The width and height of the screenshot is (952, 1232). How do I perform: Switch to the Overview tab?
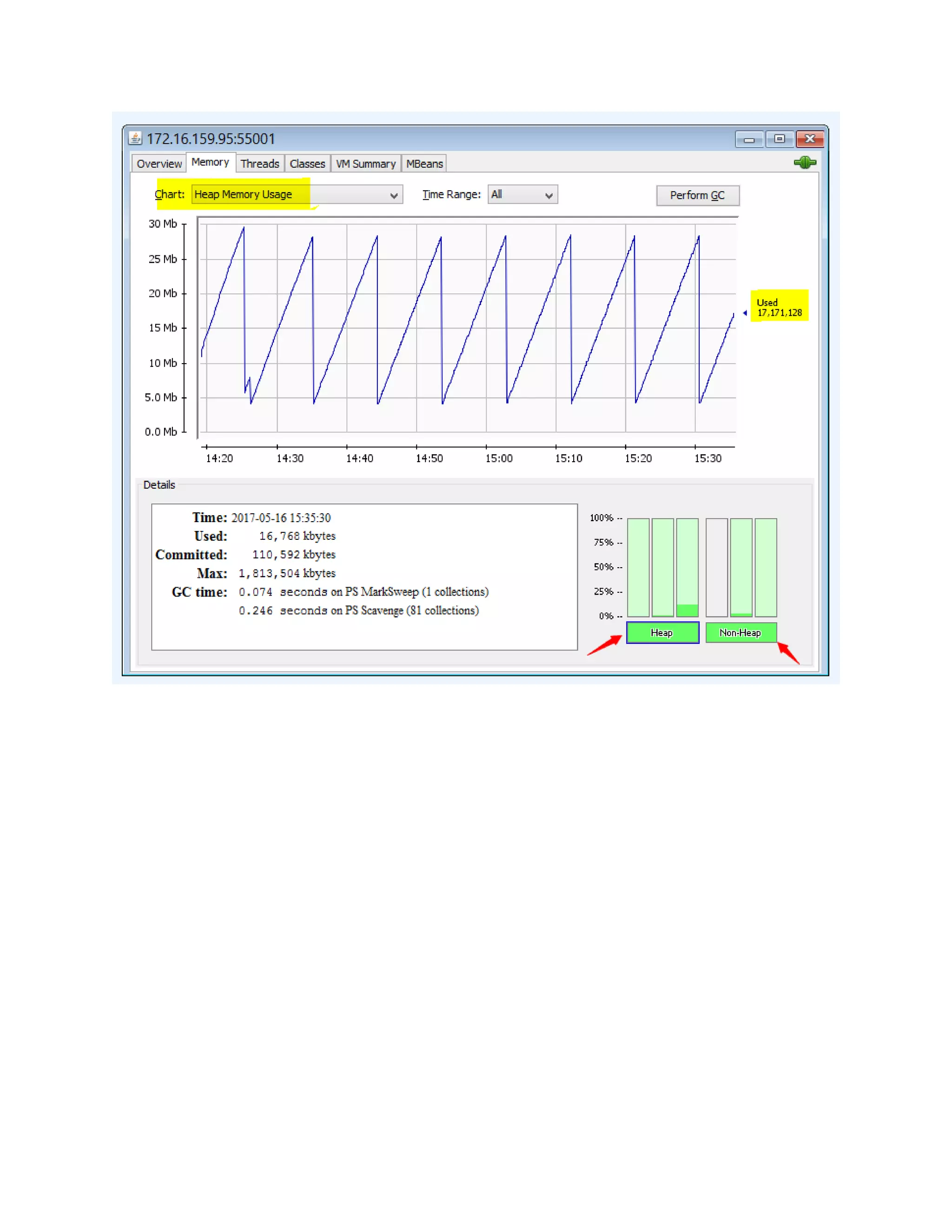(x=159, y=164)
